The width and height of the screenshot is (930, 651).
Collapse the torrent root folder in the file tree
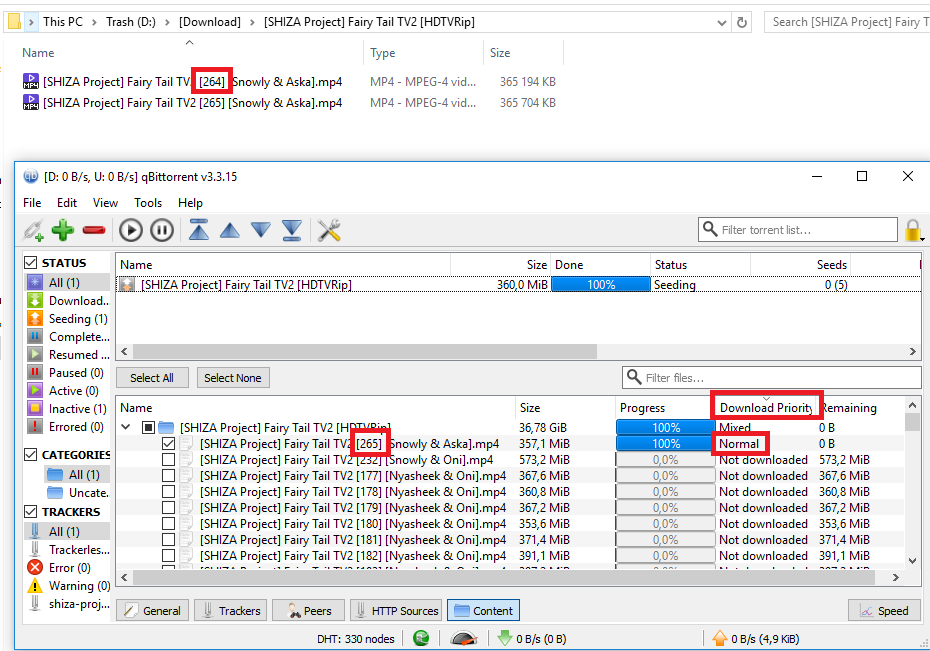(x=126, y=427)
